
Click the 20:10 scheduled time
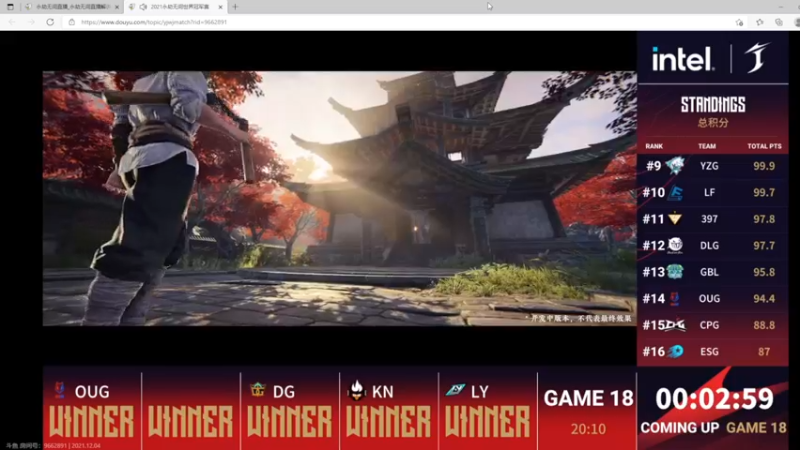click(588, 429)
